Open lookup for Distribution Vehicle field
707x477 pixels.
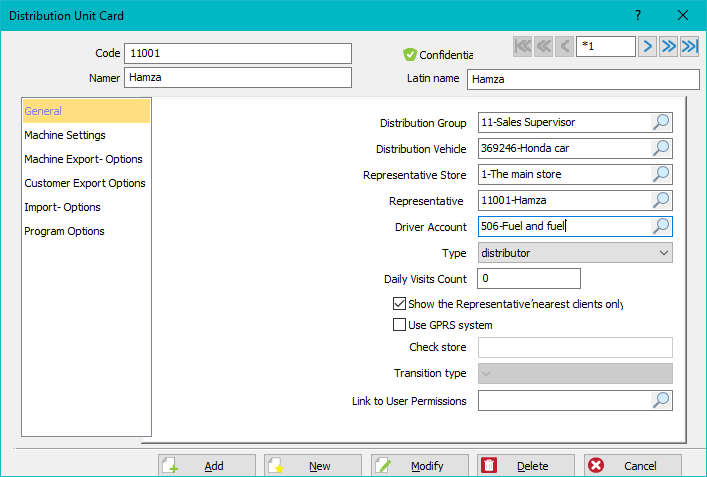661,148
